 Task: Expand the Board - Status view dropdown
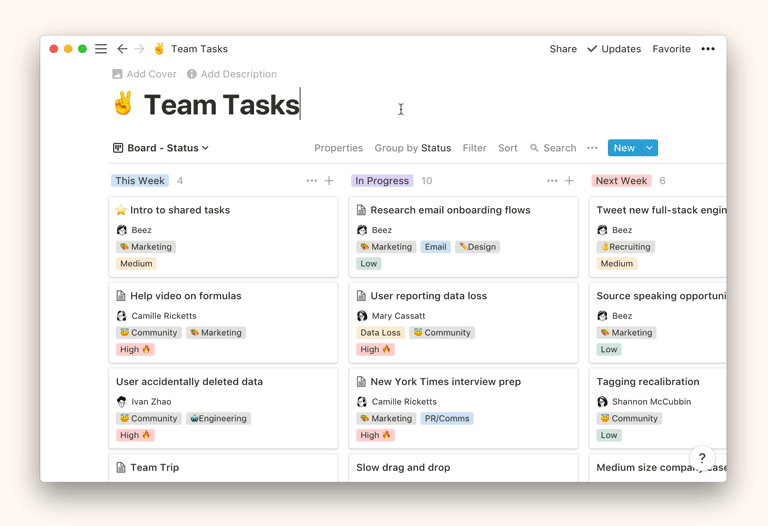tap(161, 148)
